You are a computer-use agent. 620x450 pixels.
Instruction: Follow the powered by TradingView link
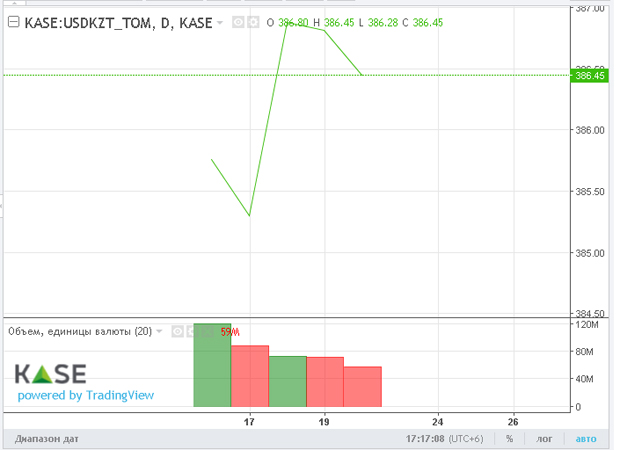[x=85, y=395]
